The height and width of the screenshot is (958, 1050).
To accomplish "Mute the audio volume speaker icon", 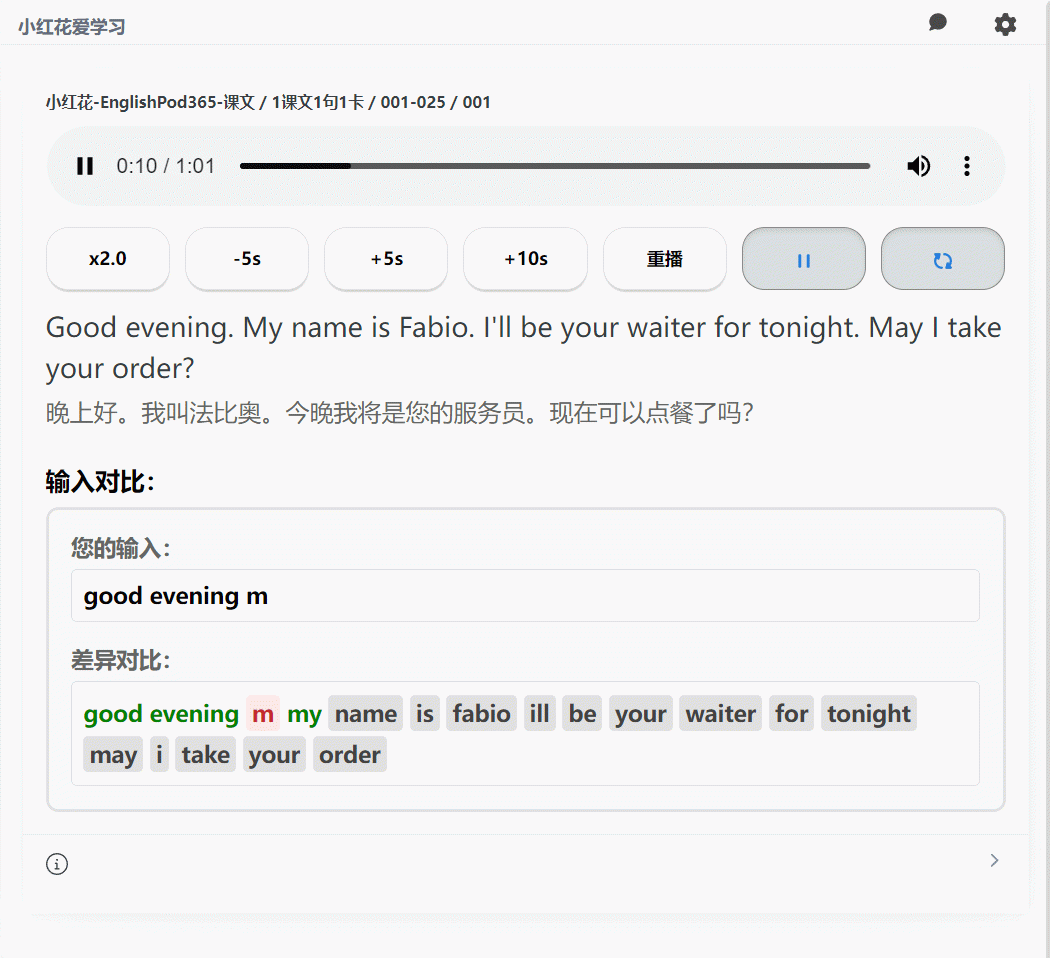I will point(918,166).
